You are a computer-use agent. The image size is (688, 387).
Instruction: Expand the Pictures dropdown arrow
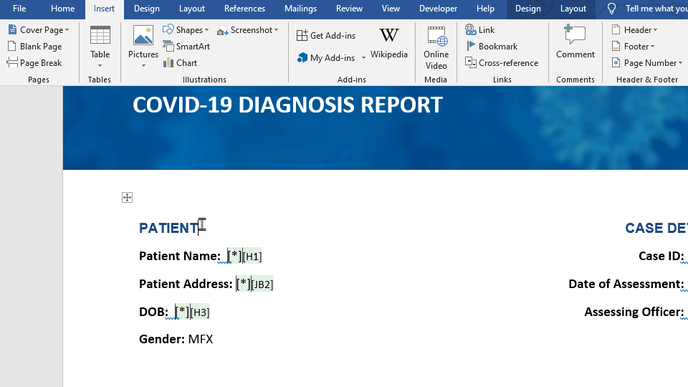[143, 66]
